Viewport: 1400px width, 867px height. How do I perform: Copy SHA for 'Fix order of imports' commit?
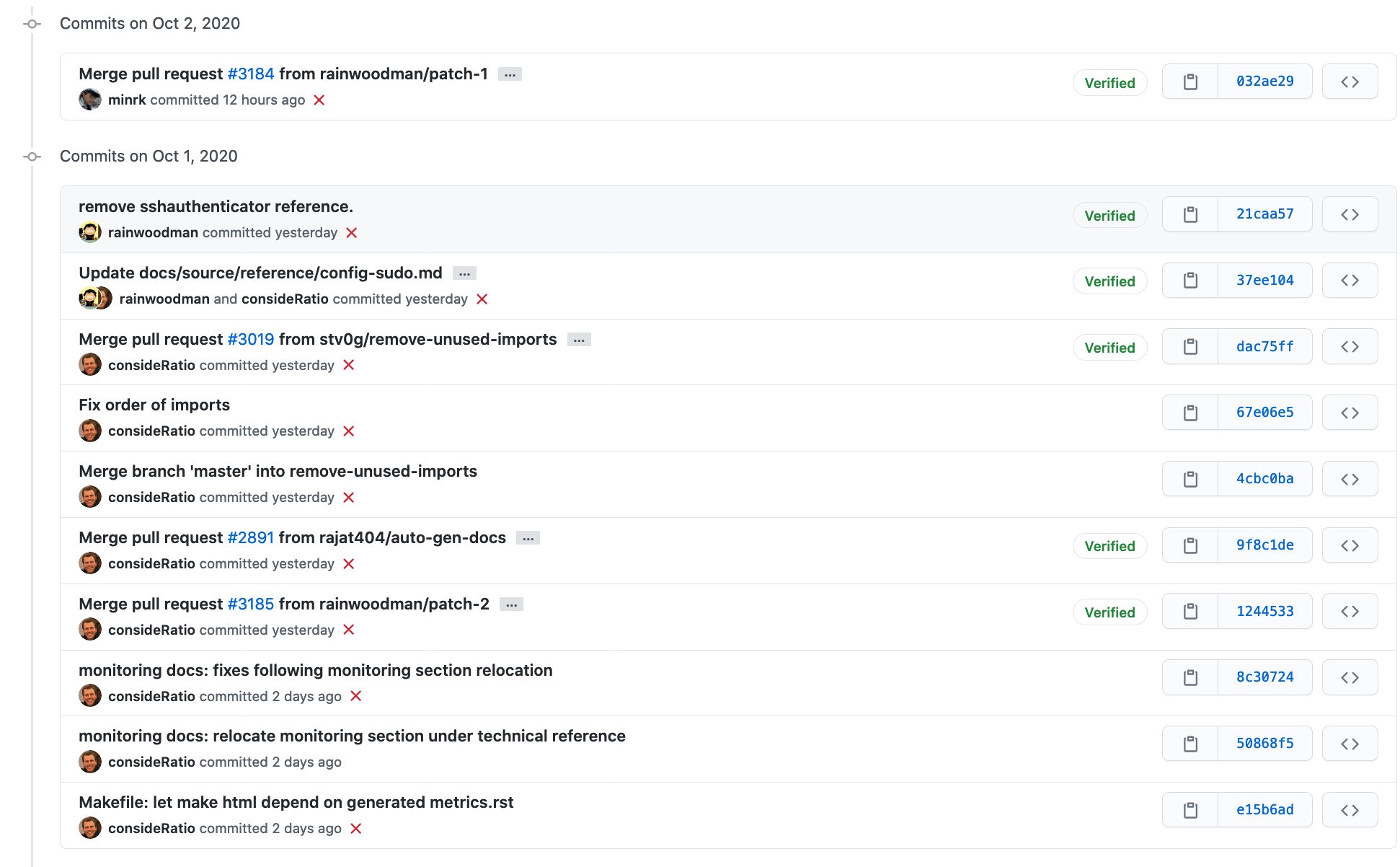(1190, 412)
